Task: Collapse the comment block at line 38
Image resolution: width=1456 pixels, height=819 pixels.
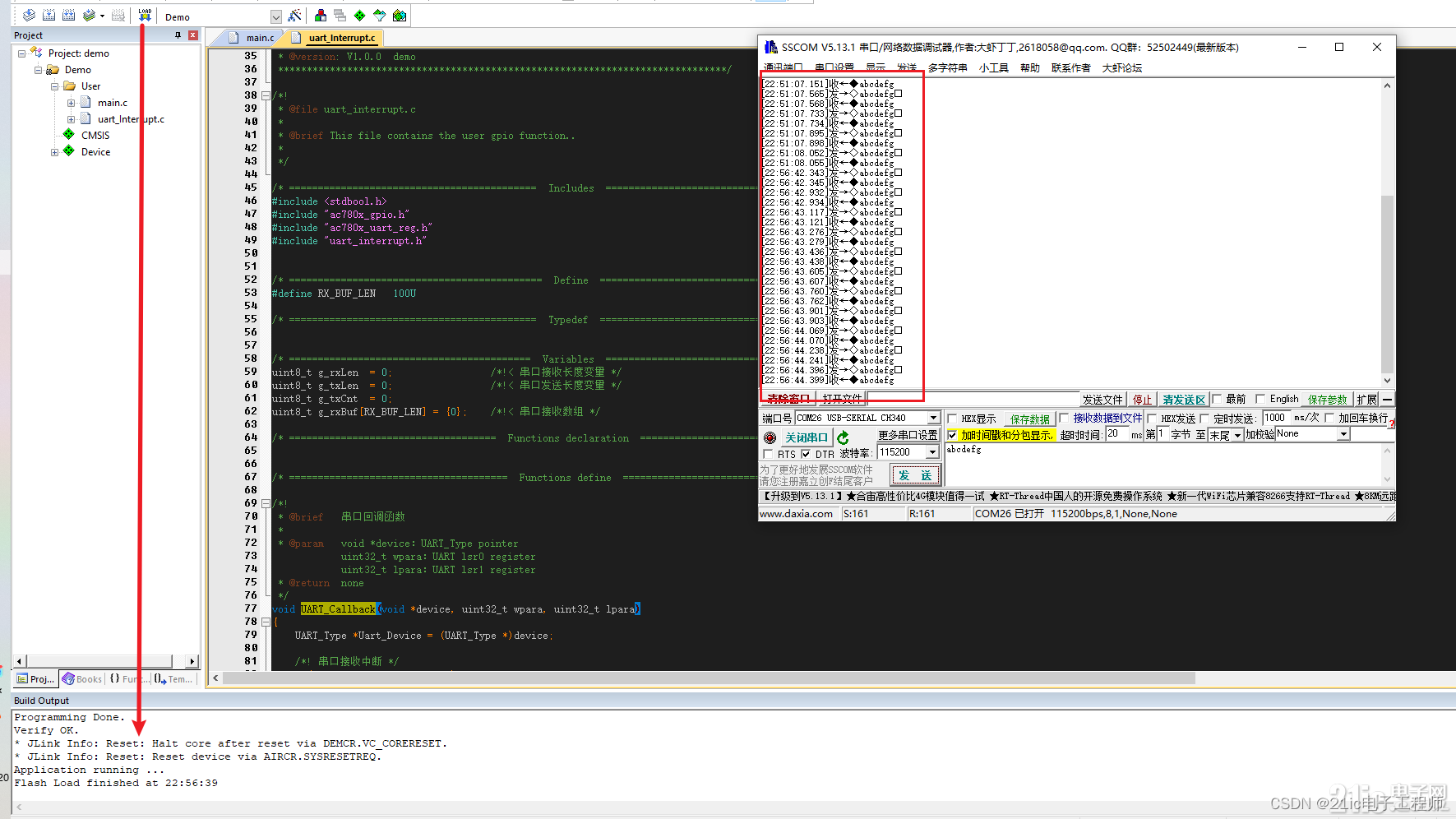Action: (x=266, y=95)
